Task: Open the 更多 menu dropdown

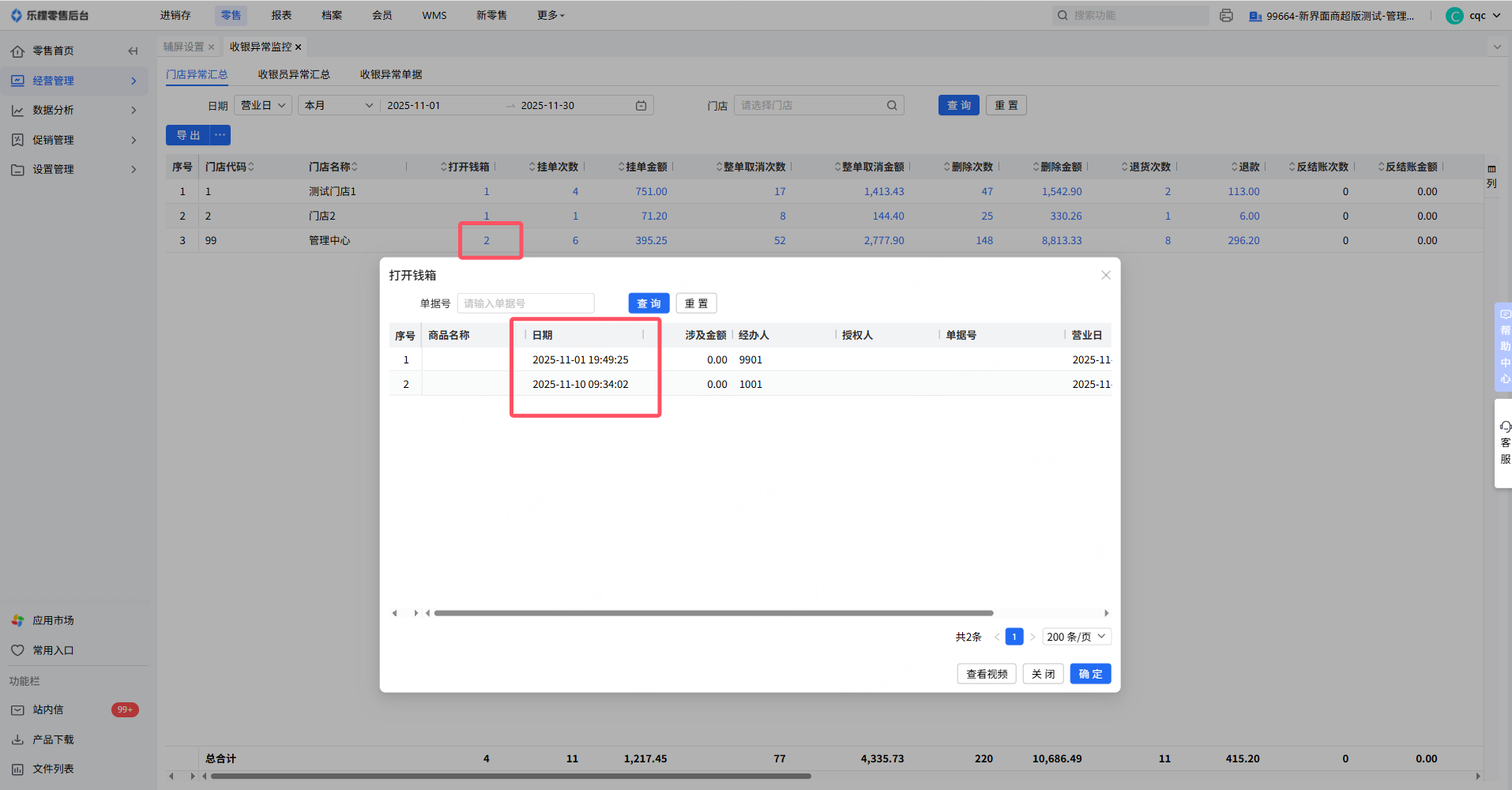Action: (x=551, y=16)
